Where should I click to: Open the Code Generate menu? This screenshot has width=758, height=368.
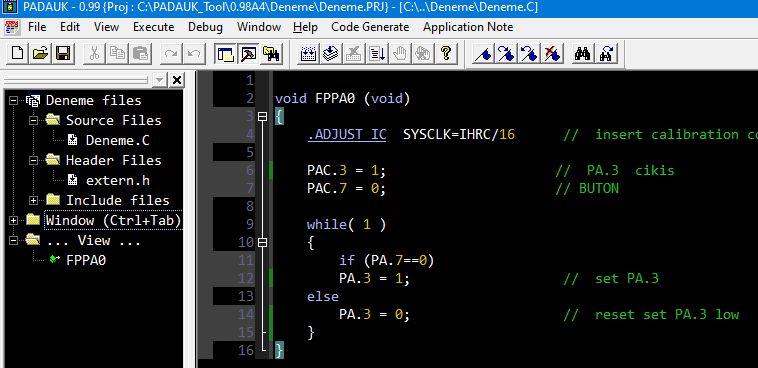370,27
